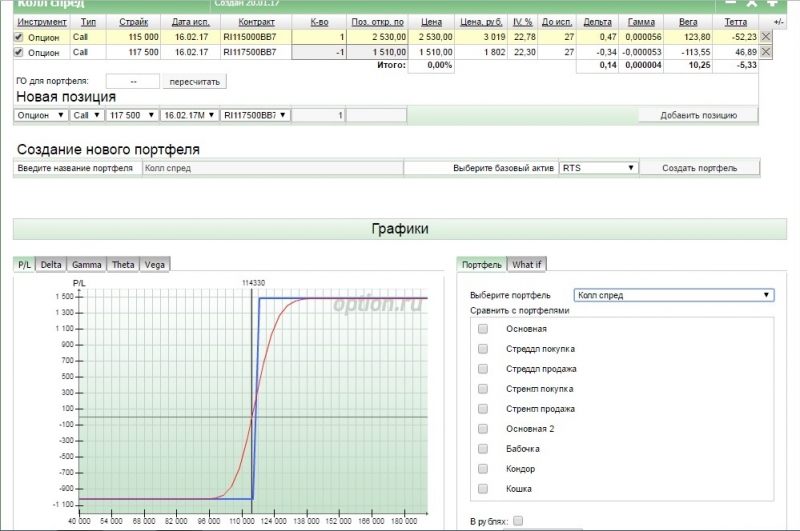
Task: Toggle the second Опцион row checkbox
Action: pos(19,51)
